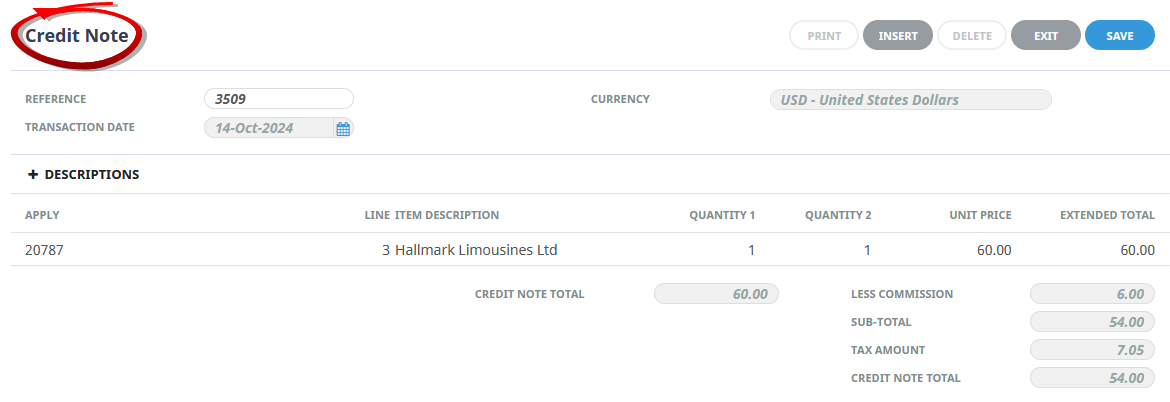
Task: Select the Transaction Date field
Action: tap(268, 128)
